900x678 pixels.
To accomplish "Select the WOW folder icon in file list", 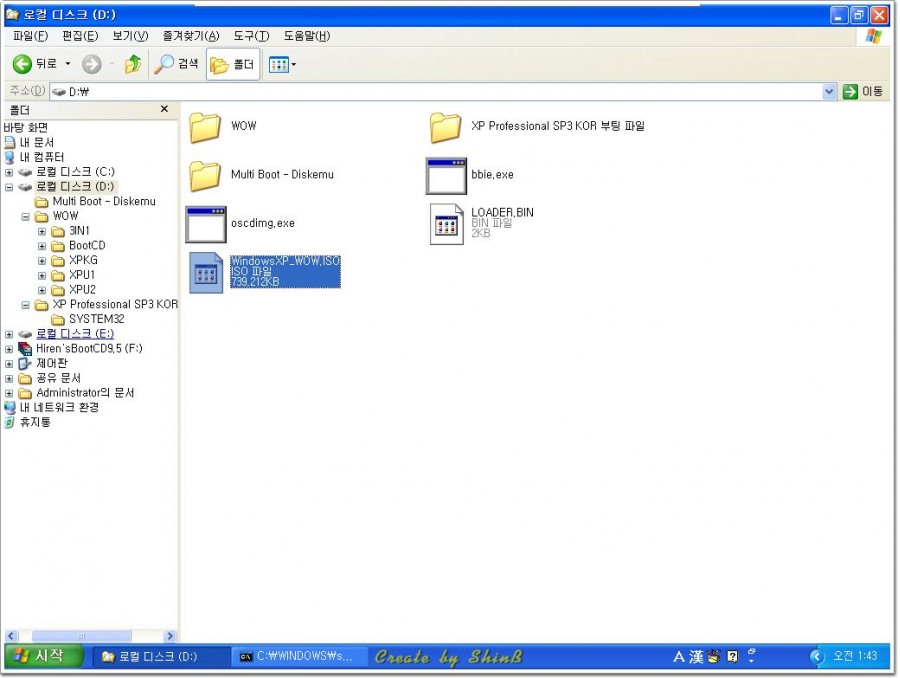I will tap(205, 127).
